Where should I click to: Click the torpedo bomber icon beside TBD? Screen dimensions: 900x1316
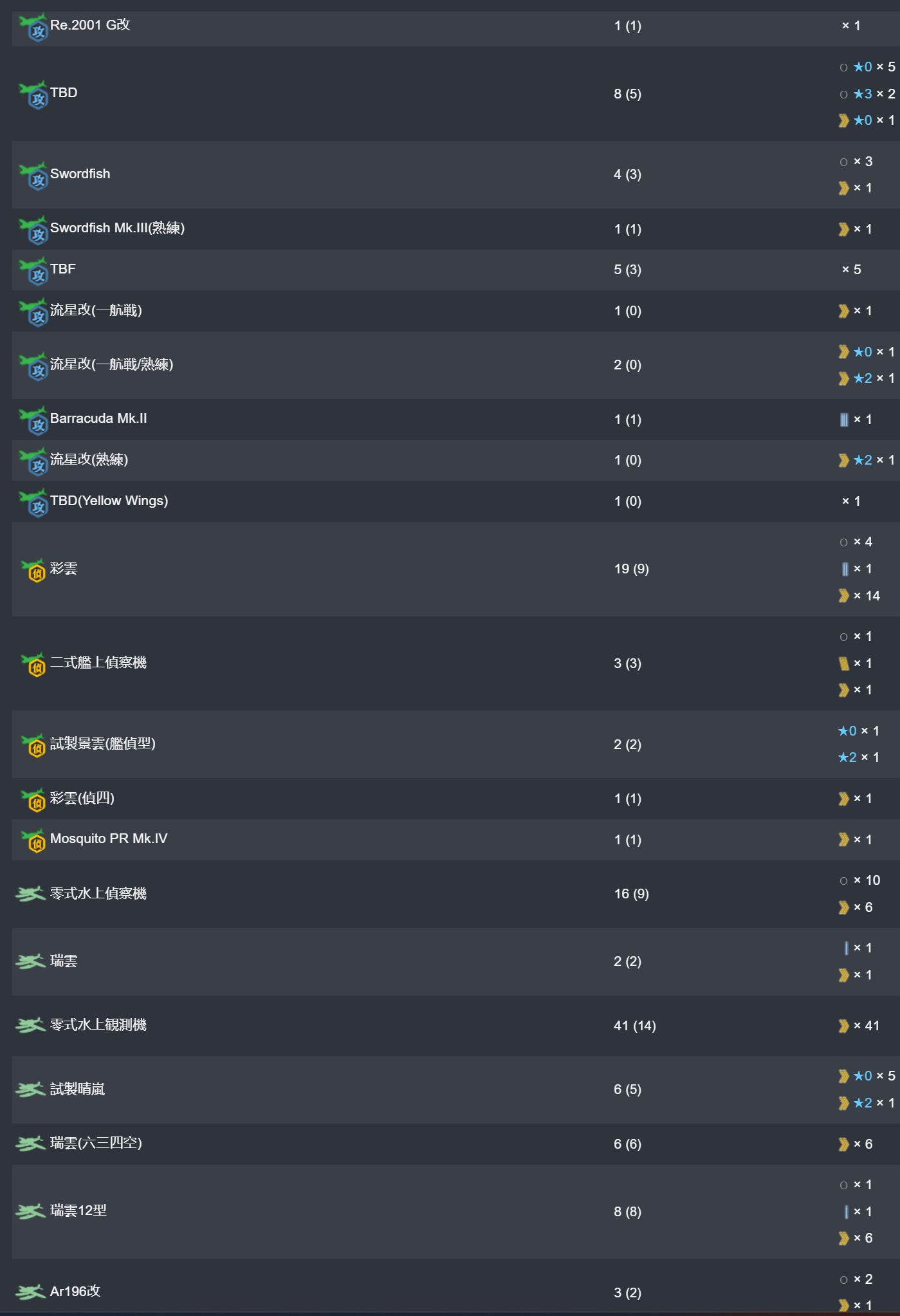pyautogui.click(x=33, y=95)
